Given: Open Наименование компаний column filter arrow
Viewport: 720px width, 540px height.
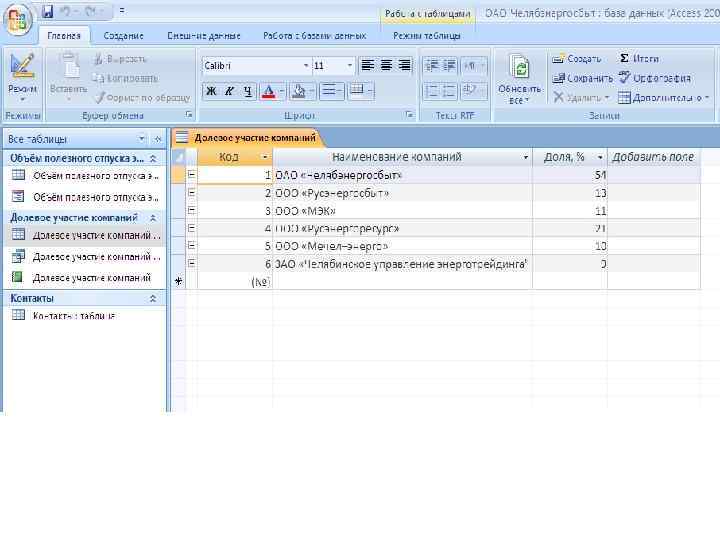Looking at the screenshot, I should tap(526, 158).
